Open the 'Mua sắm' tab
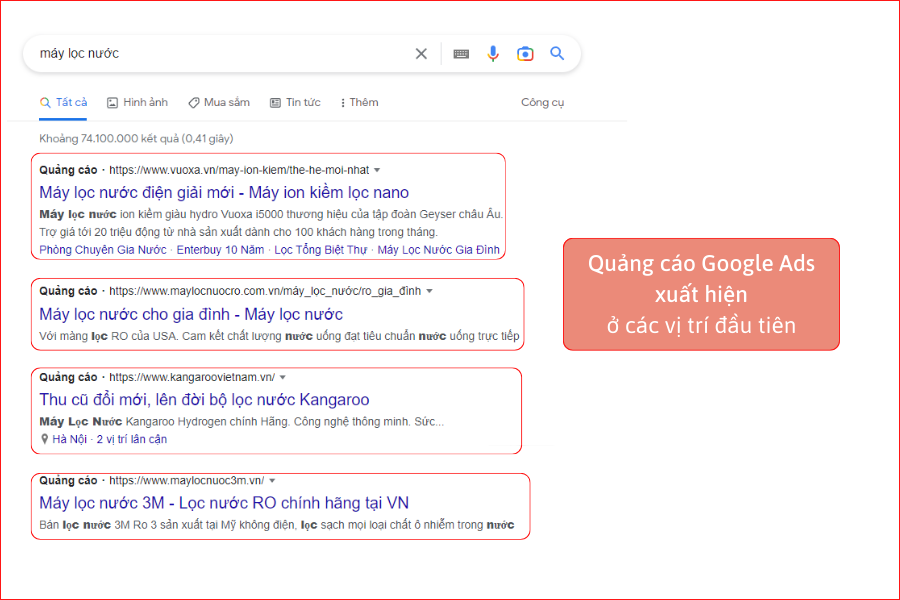 219,102
